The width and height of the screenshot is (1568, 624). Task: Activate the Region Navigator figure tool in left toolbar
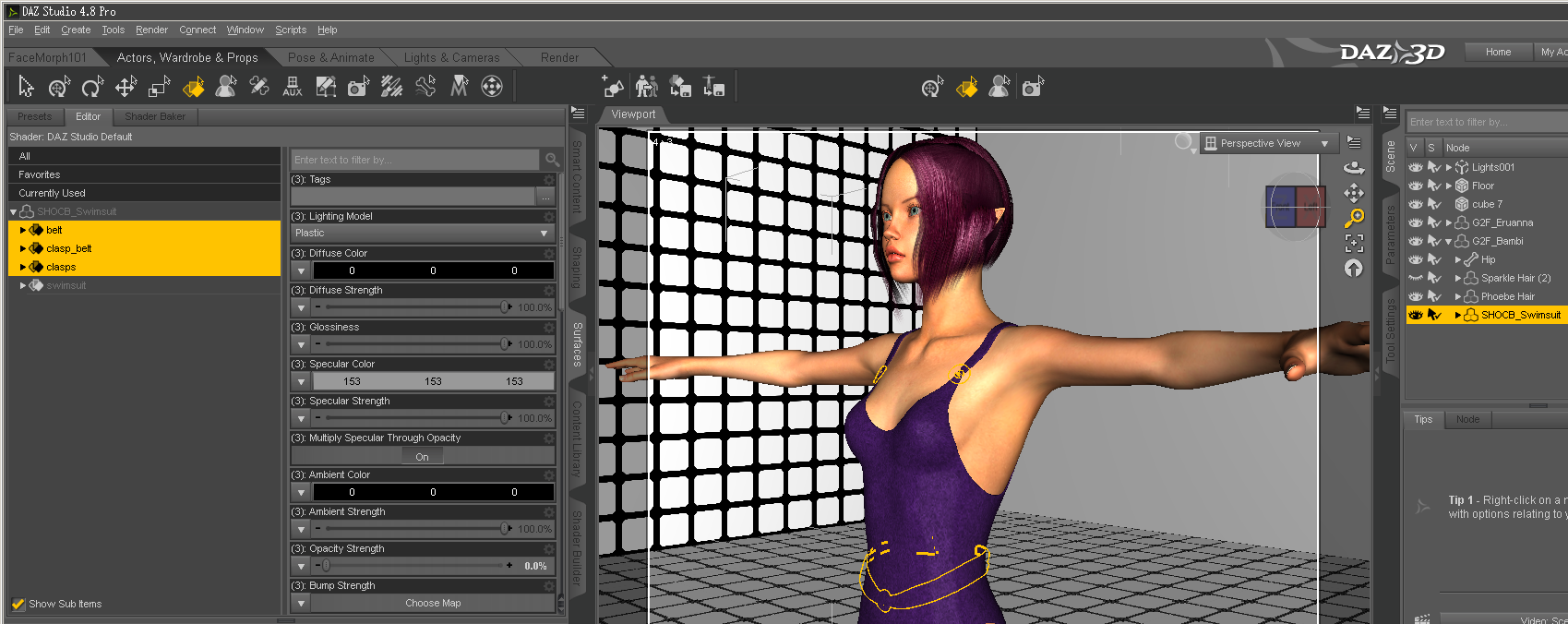point(226,87)
